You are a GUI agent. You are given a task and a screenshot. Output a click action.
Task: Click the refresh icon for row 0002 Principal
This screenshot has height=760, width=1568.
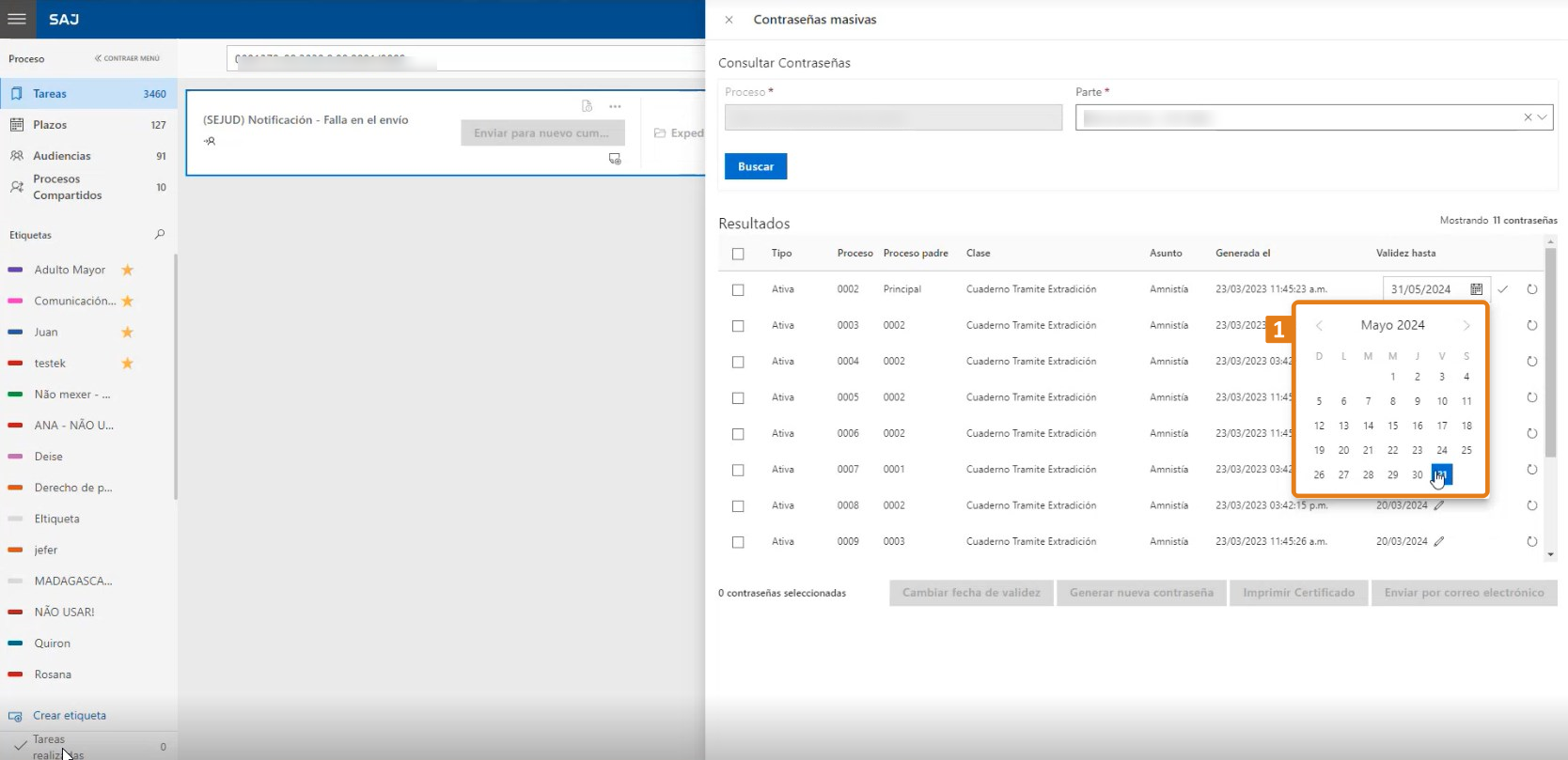click(x=1532, y=289)
